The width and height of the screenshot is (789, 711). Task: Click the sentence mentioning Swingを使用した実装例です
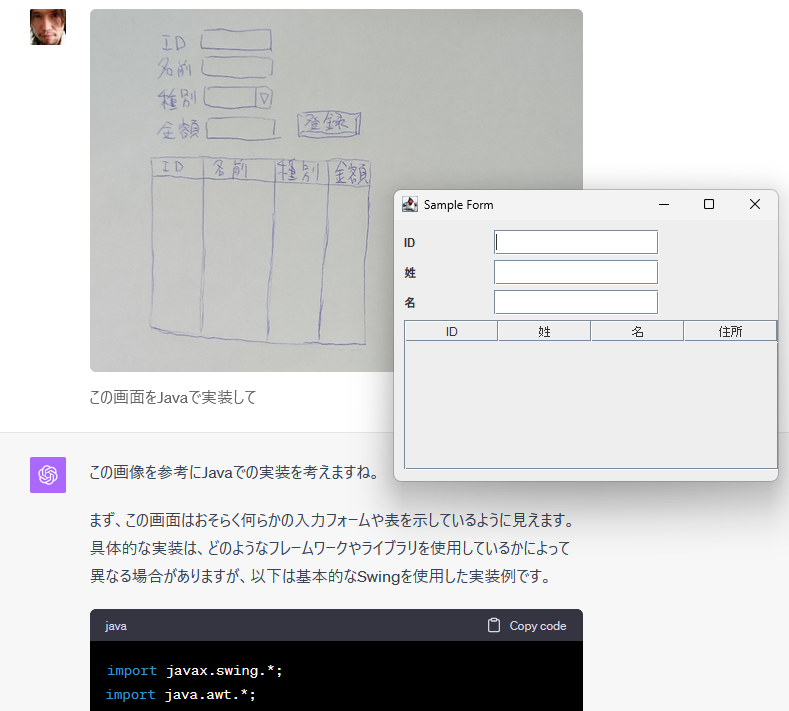(322, 576)
